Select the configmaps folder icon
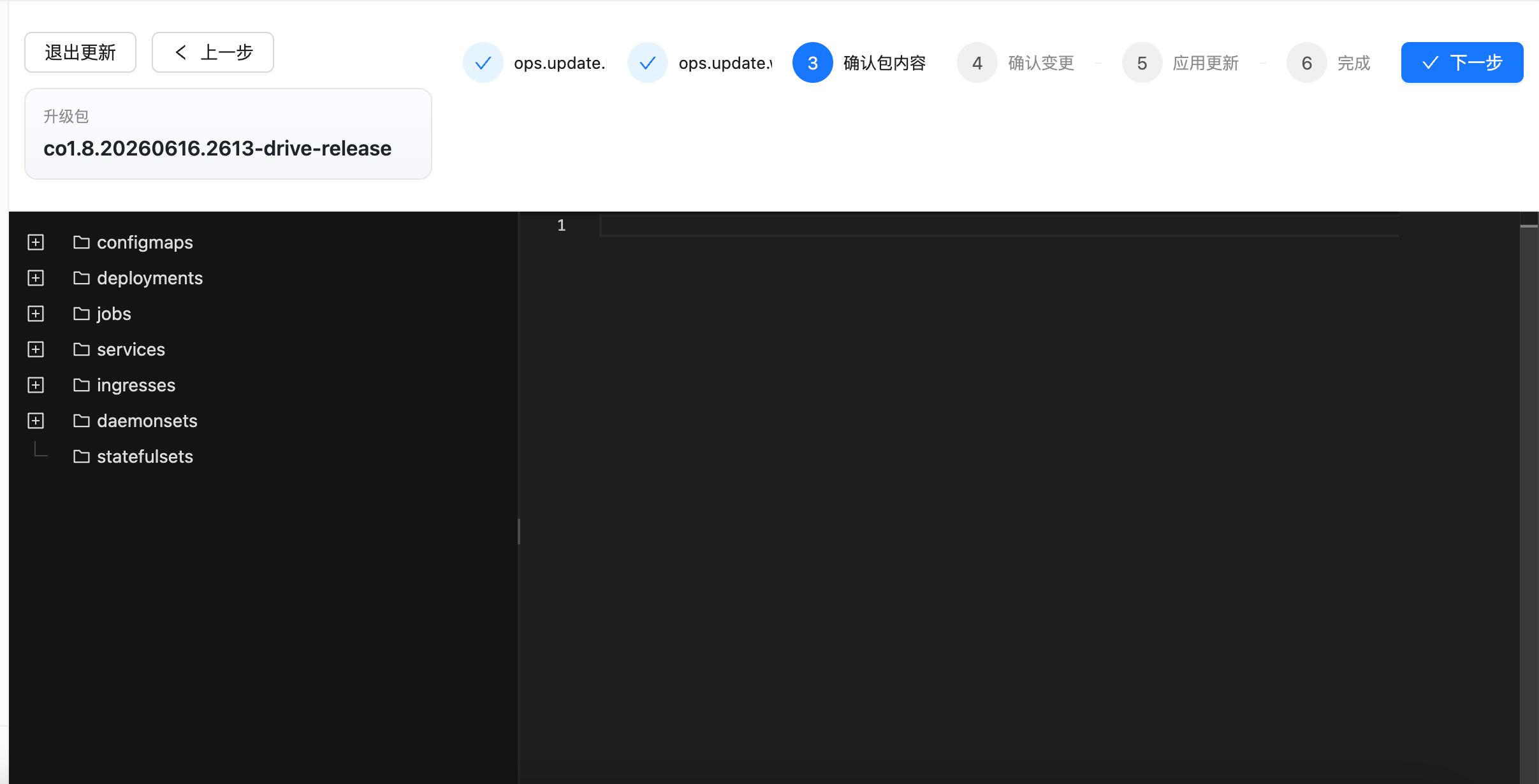The width and height of the screenshot is (1539, 784). click(x=82, y=242)
